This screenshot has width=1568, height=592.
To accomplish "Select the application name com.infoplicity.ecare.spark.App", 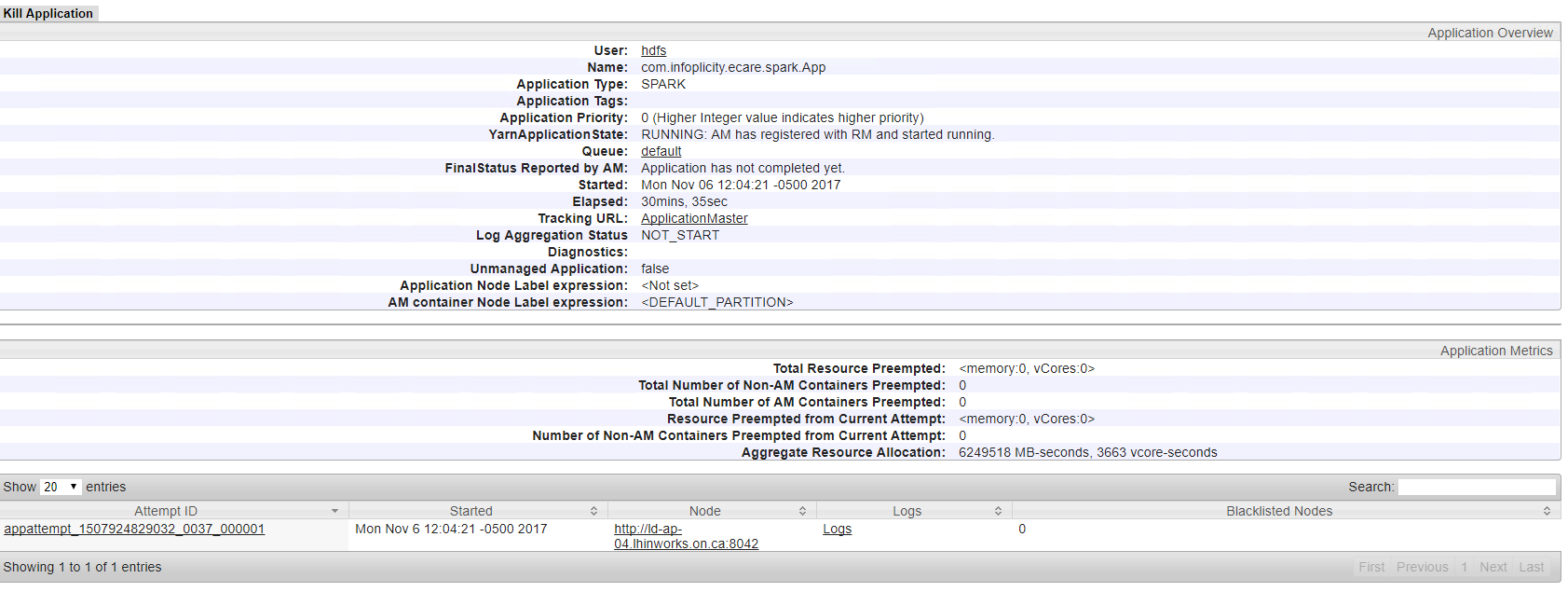I will 733,67.
